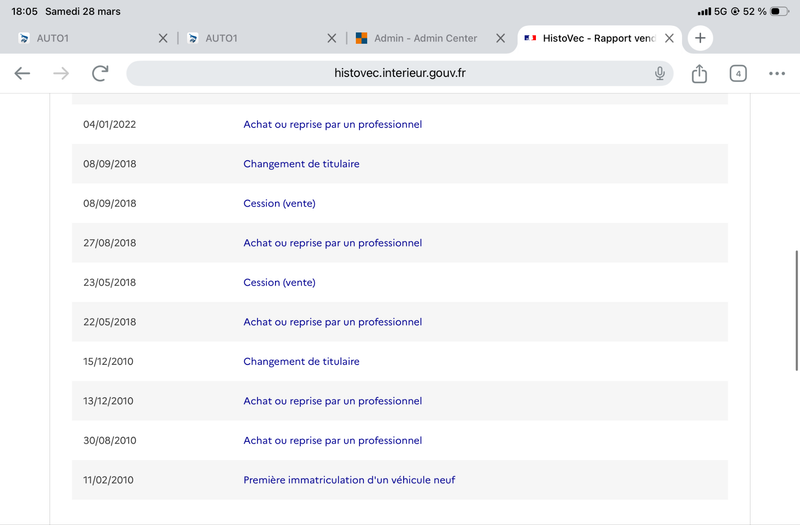This screenshot has width=800, height=525.
Task: Tap the histovec.interieur.gouv.fr address field
Action: point(398,73)
